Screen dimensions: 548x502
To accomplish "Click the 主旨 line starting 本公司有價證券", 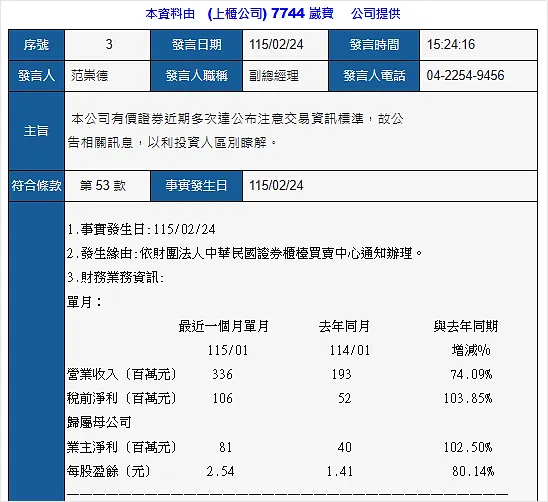I will click(x=237, y=119).
